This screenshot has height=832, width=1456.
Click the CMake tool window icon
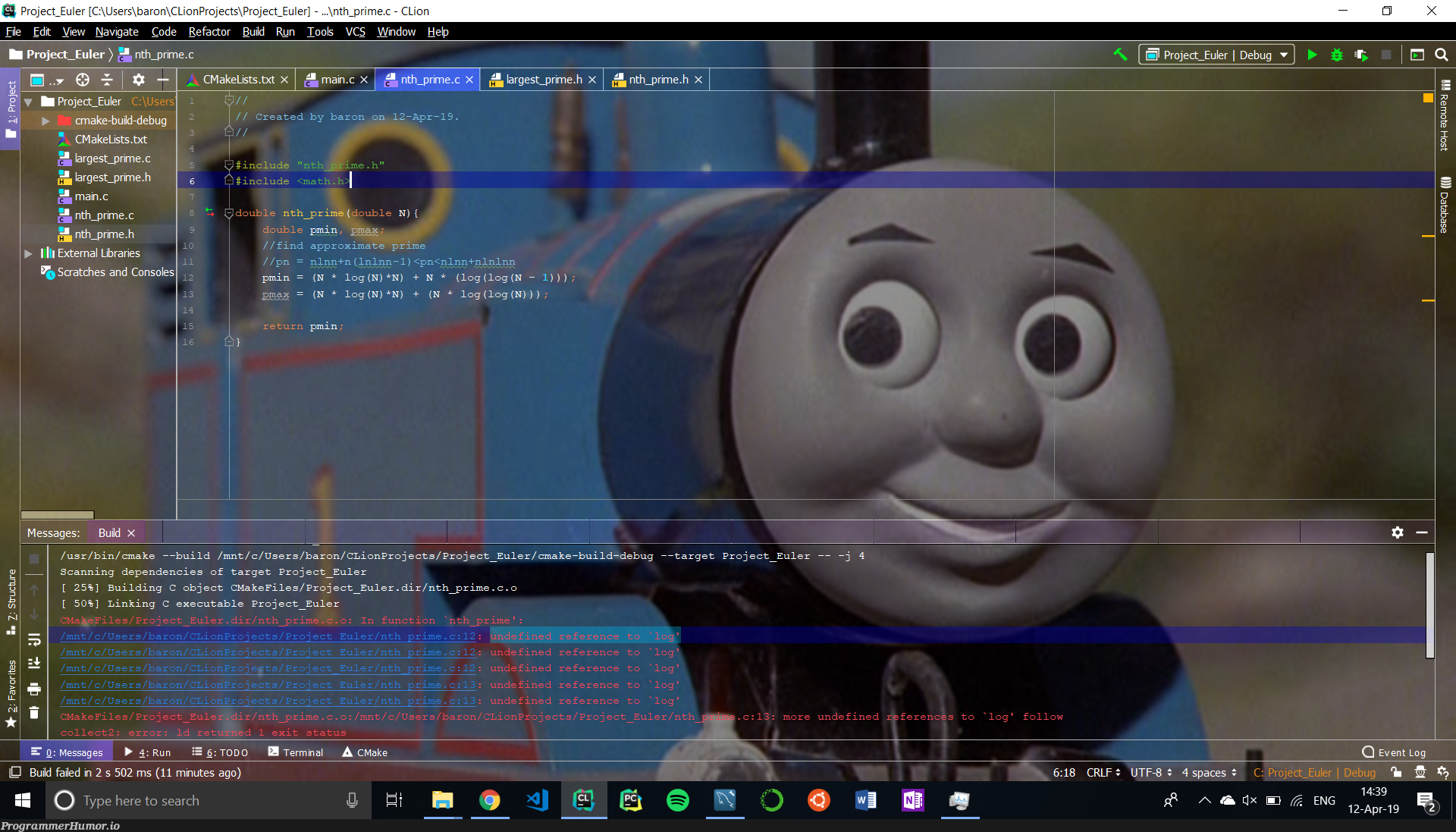tap(369, 752)
